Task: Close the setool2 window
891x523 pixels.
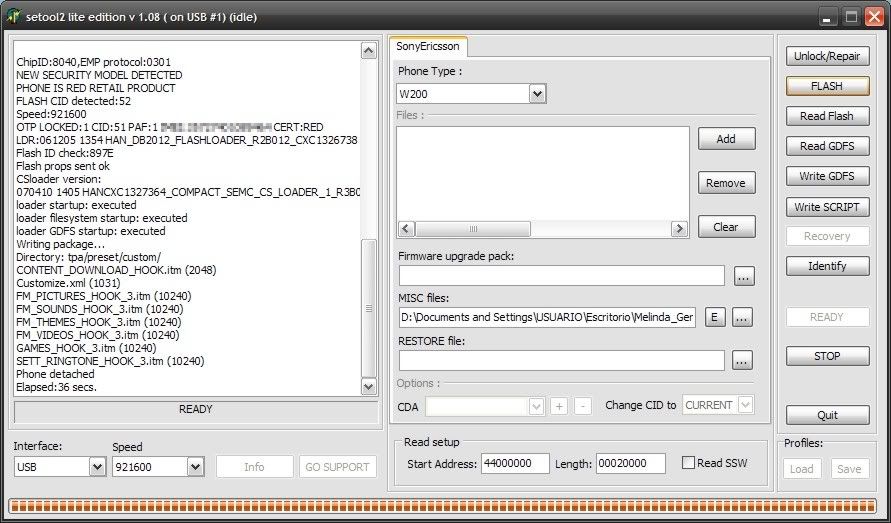Action: pos(874,18)
